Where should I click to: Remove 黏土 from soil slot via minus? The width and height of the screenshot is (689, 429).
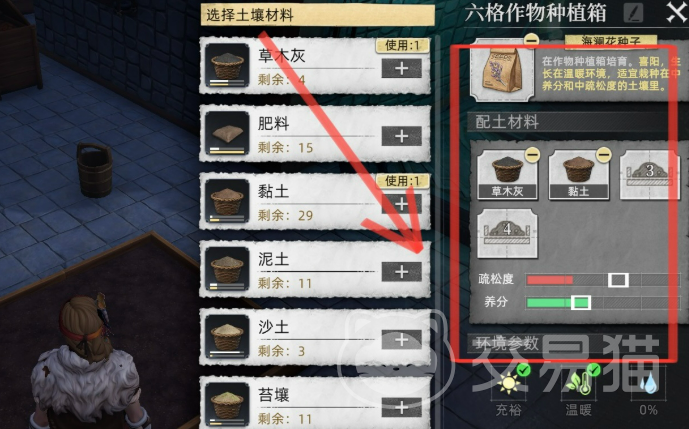tap(604, 155)
